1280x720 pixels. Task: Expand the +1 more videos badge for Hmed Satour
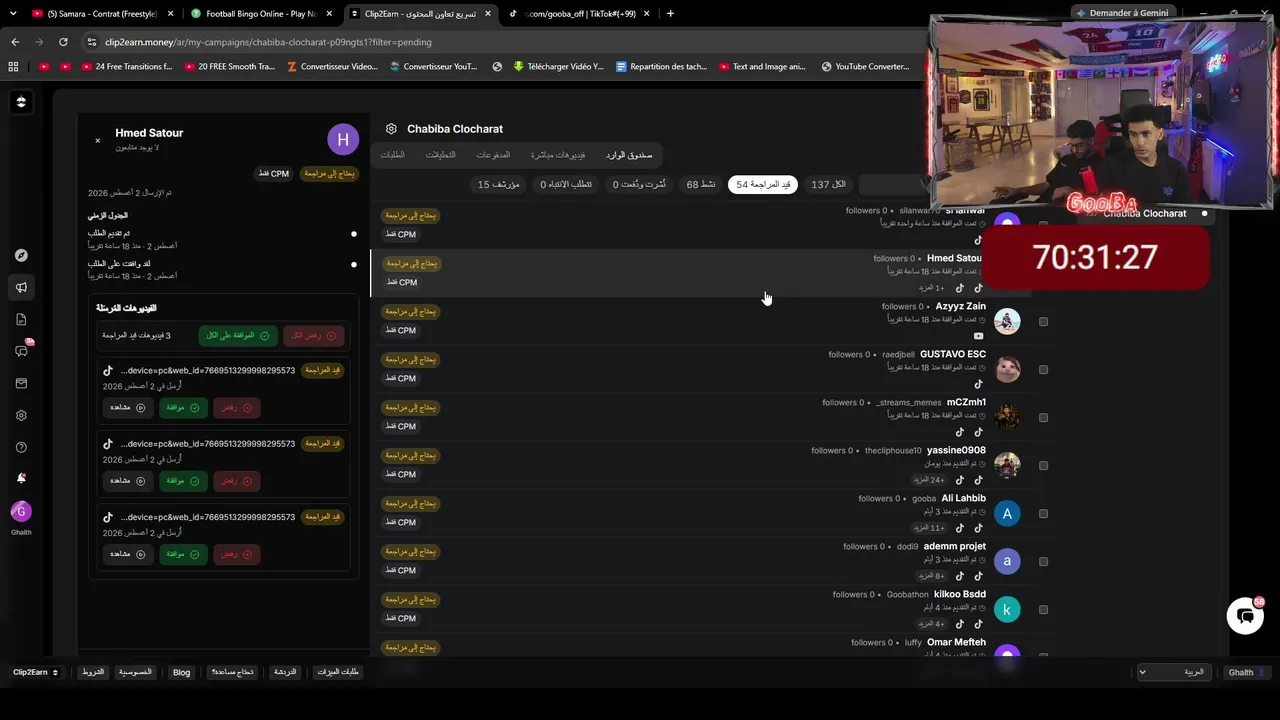pos(931,288)
